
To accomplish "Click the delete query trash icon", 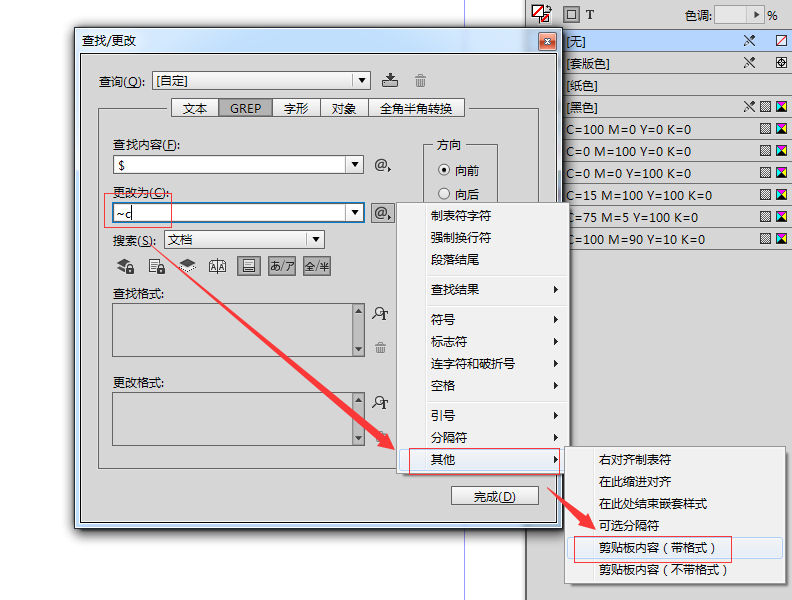I will 420,81.
